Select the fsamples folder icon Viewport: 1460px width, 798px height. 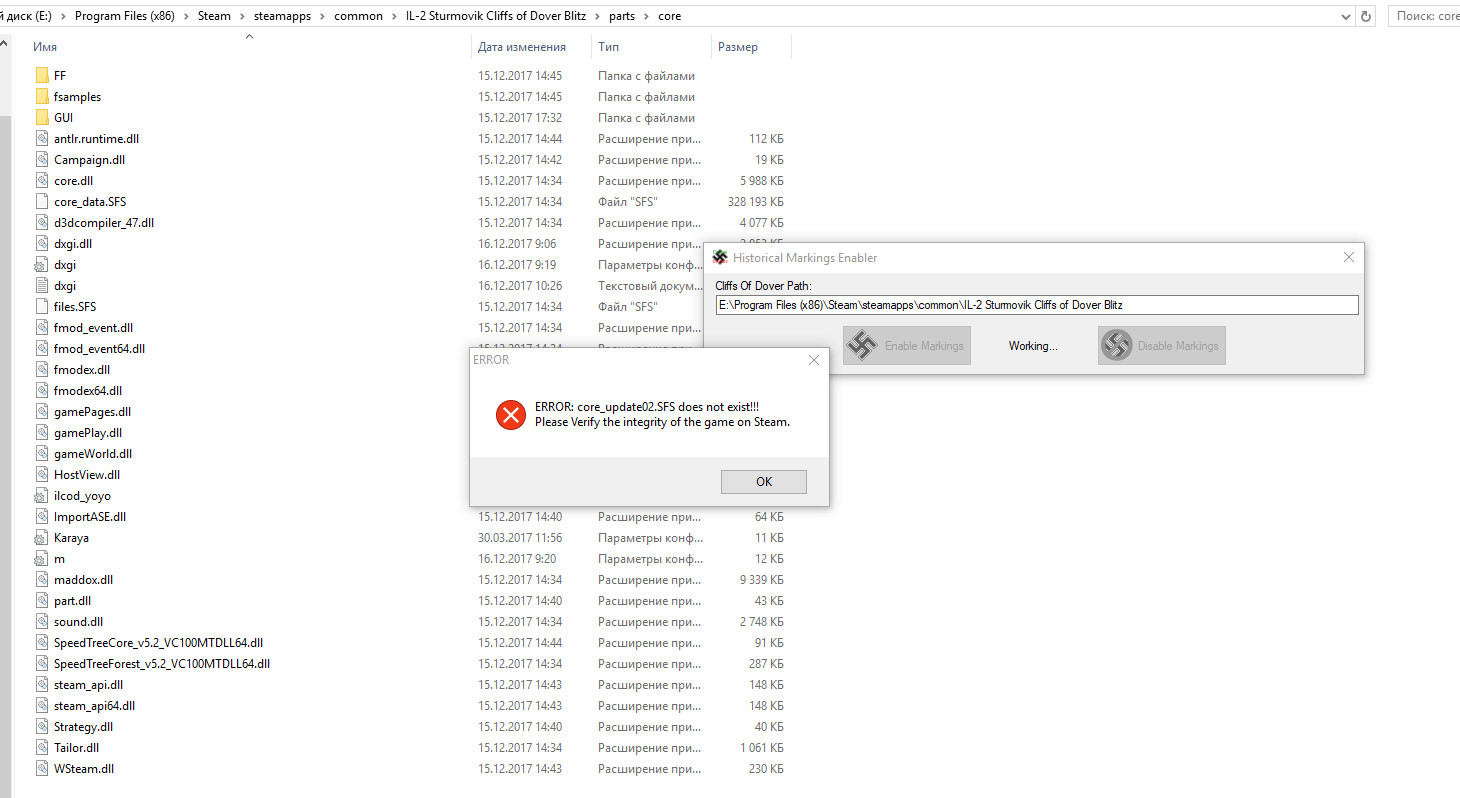[x=41, y=97]
